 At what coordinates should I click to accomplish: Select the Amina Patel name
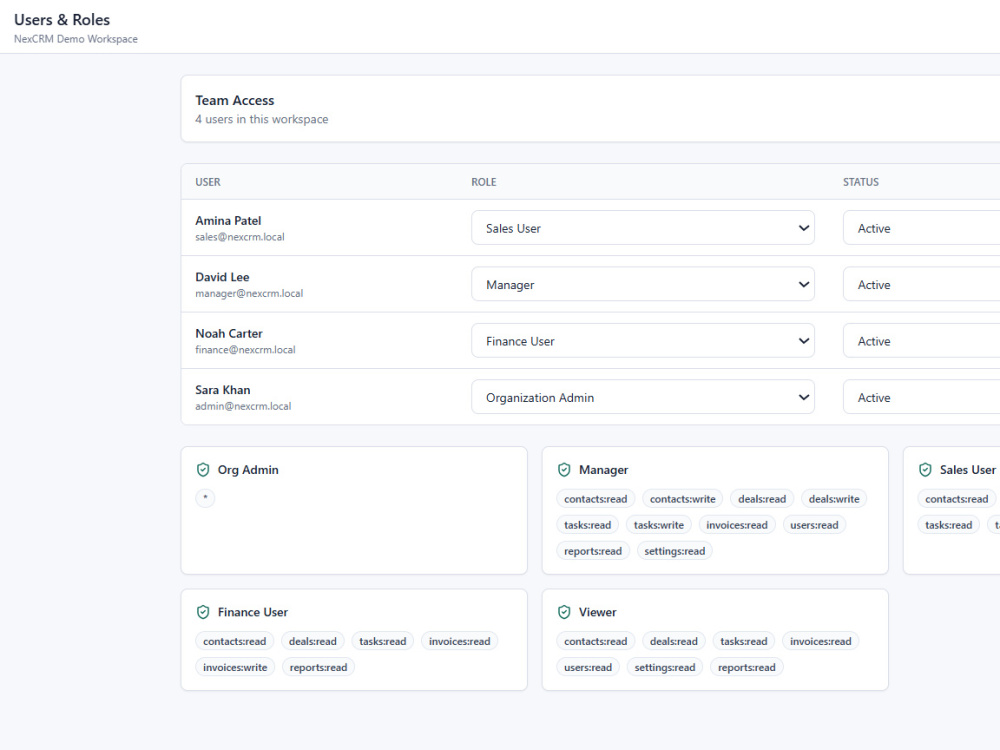pyautogui.click(x=228, y=221)
